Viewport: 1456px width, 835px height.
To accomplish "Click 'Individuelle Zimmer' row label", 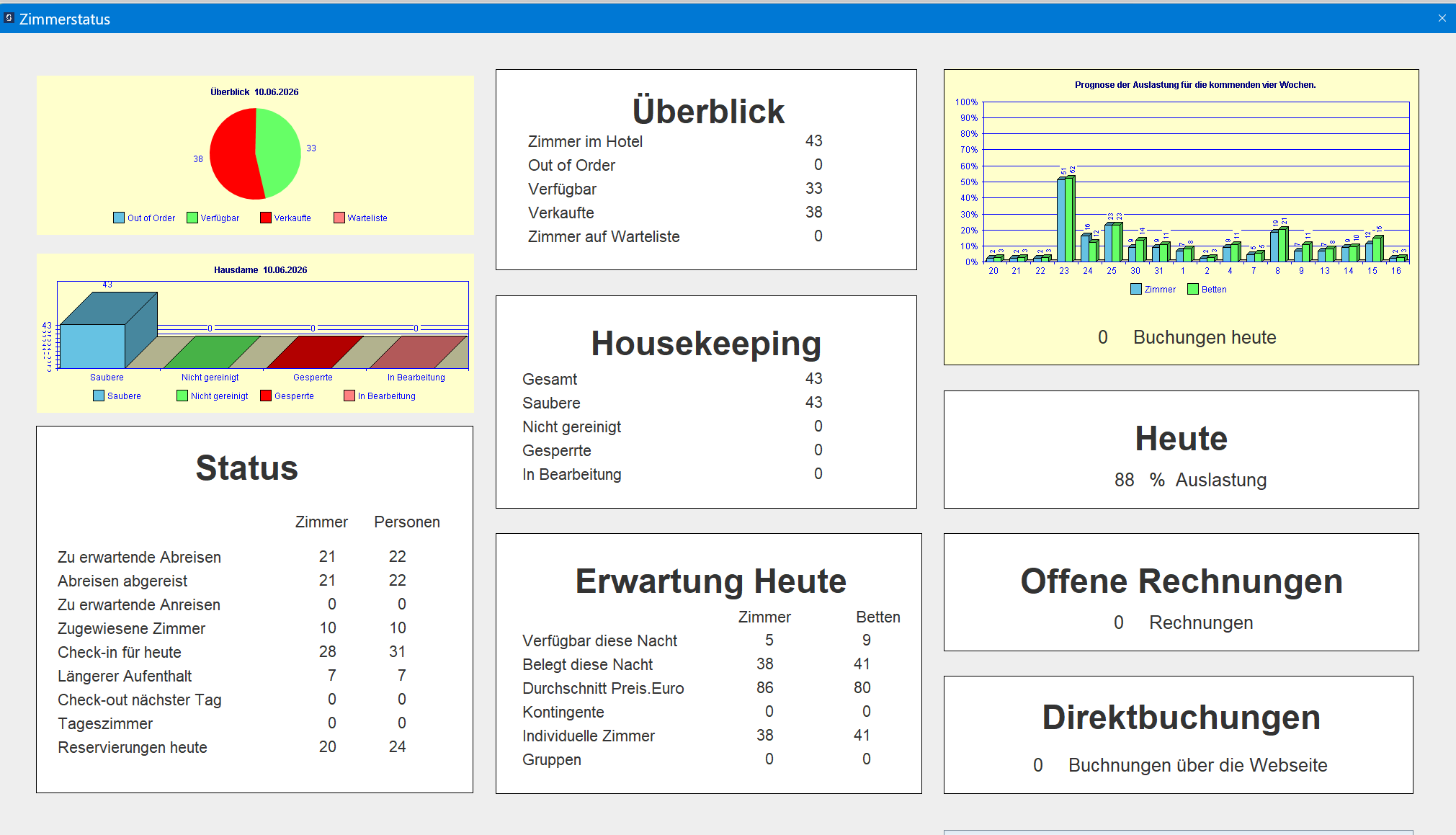I will pos(589,736).
